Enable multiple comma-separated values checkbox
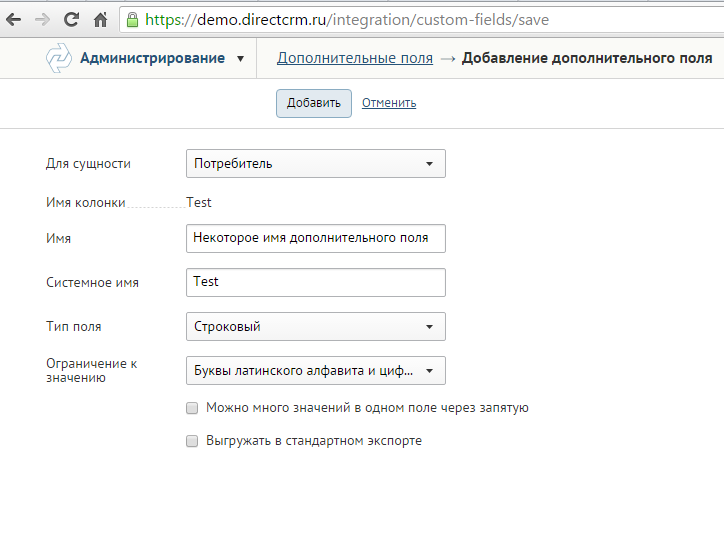 tap(192, 408)
